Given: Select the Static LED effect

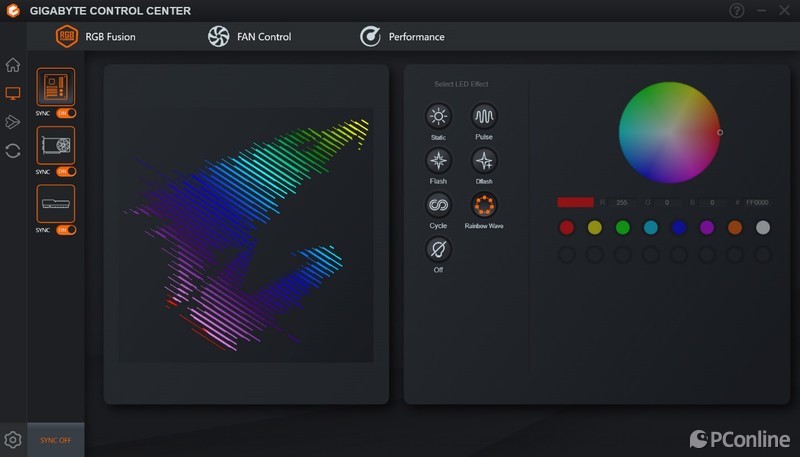Looking at the screenshot, I should (438, 116).
